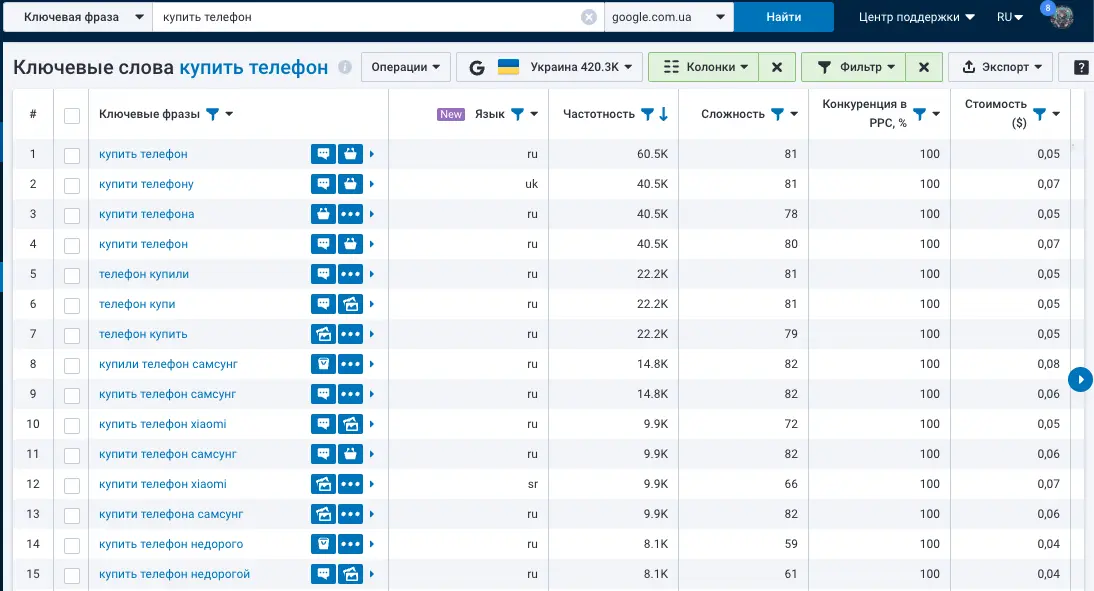This screenshot has height=591, width=1094.
Task: Open the 'google.com.ua' search engine dropdown
Action: click(x=668, y=17)
